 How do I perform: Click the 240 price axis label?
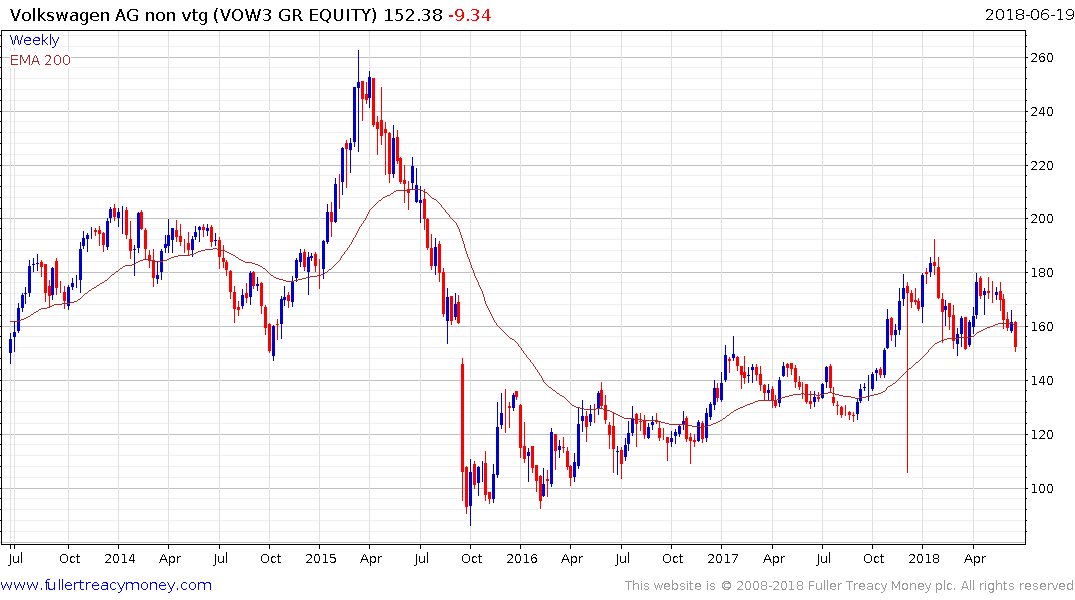(1042, 111)
